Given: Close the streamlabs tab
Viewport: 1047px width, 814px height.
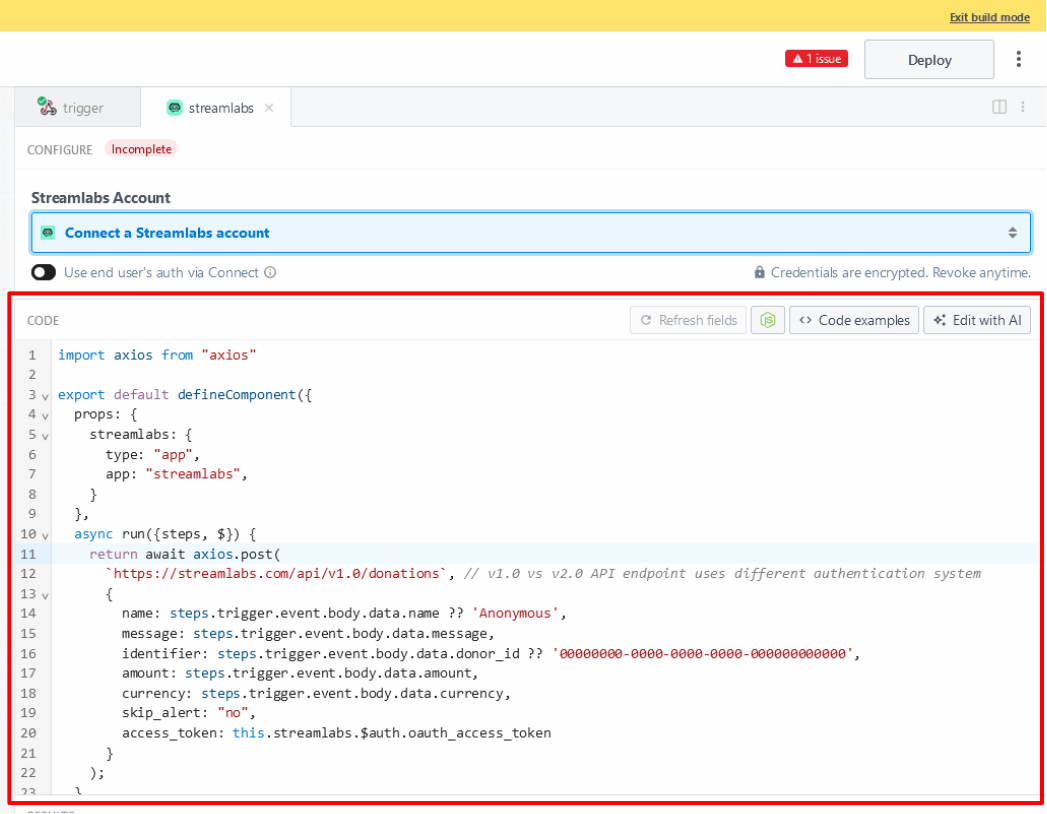Looking at the screenshot, I should (269, 108).
